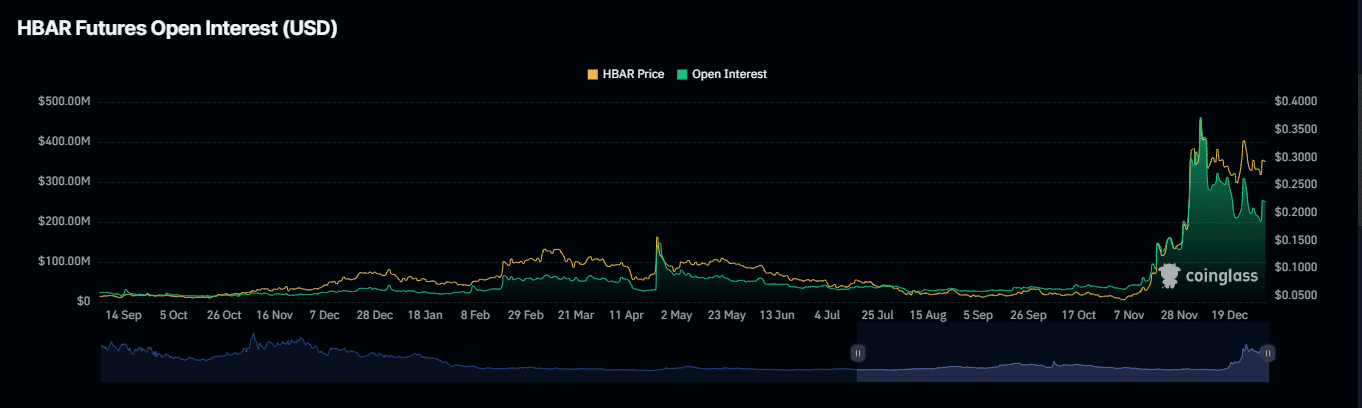Click the highlighted selected range in navigator
1362x408 pixels.
[x=1060, y=360]
